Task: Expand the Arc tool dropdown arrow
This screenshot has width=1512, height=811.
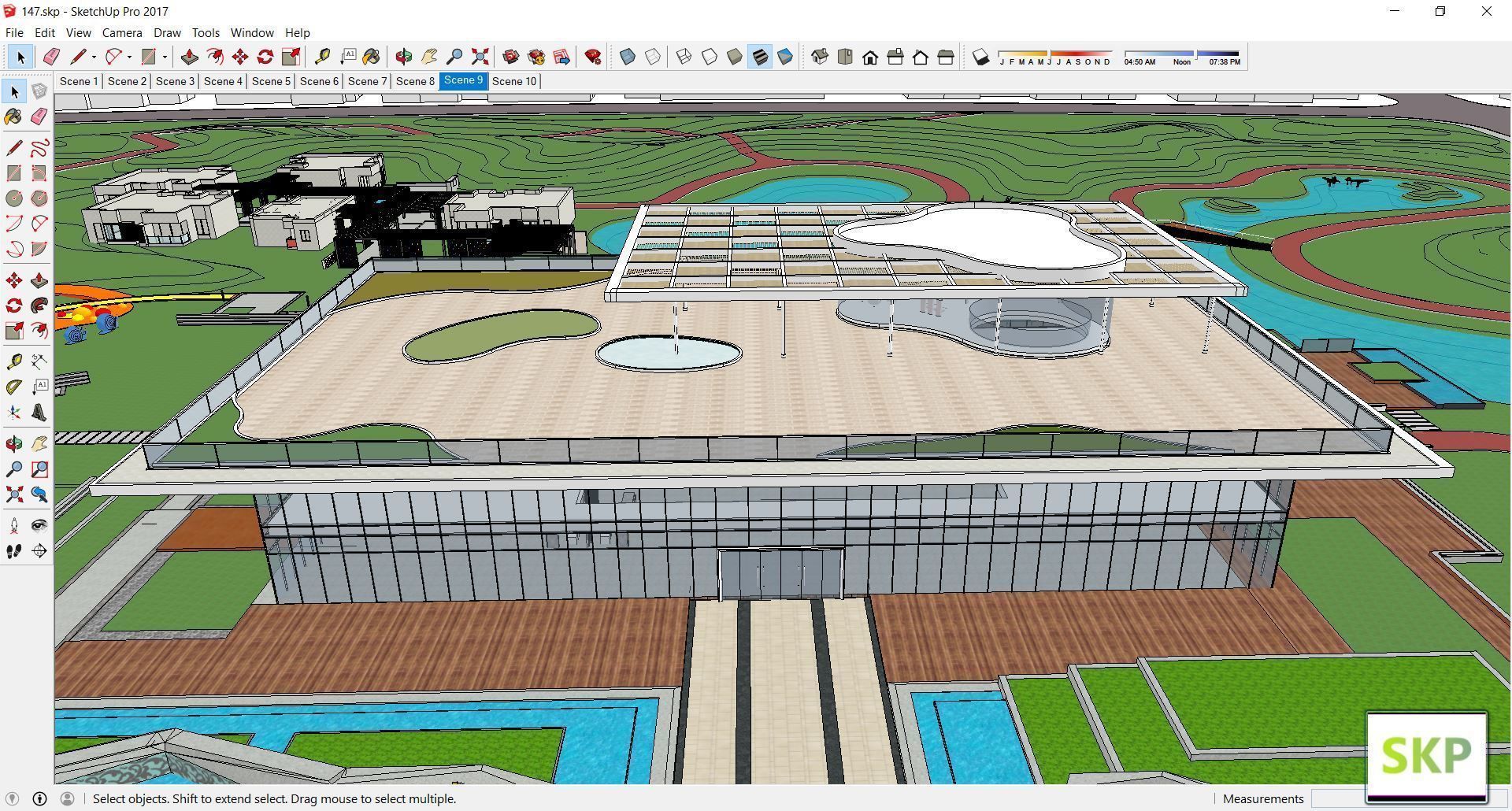Action: click(129, 57)
